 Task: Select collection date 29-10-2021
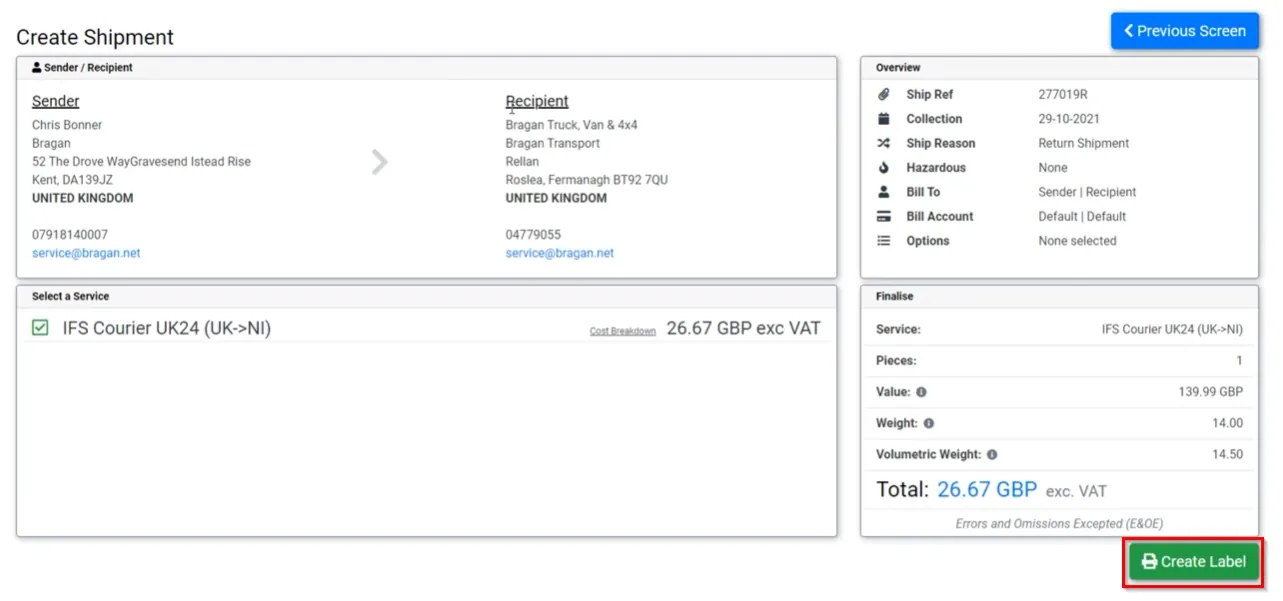tap(1069, 119)
